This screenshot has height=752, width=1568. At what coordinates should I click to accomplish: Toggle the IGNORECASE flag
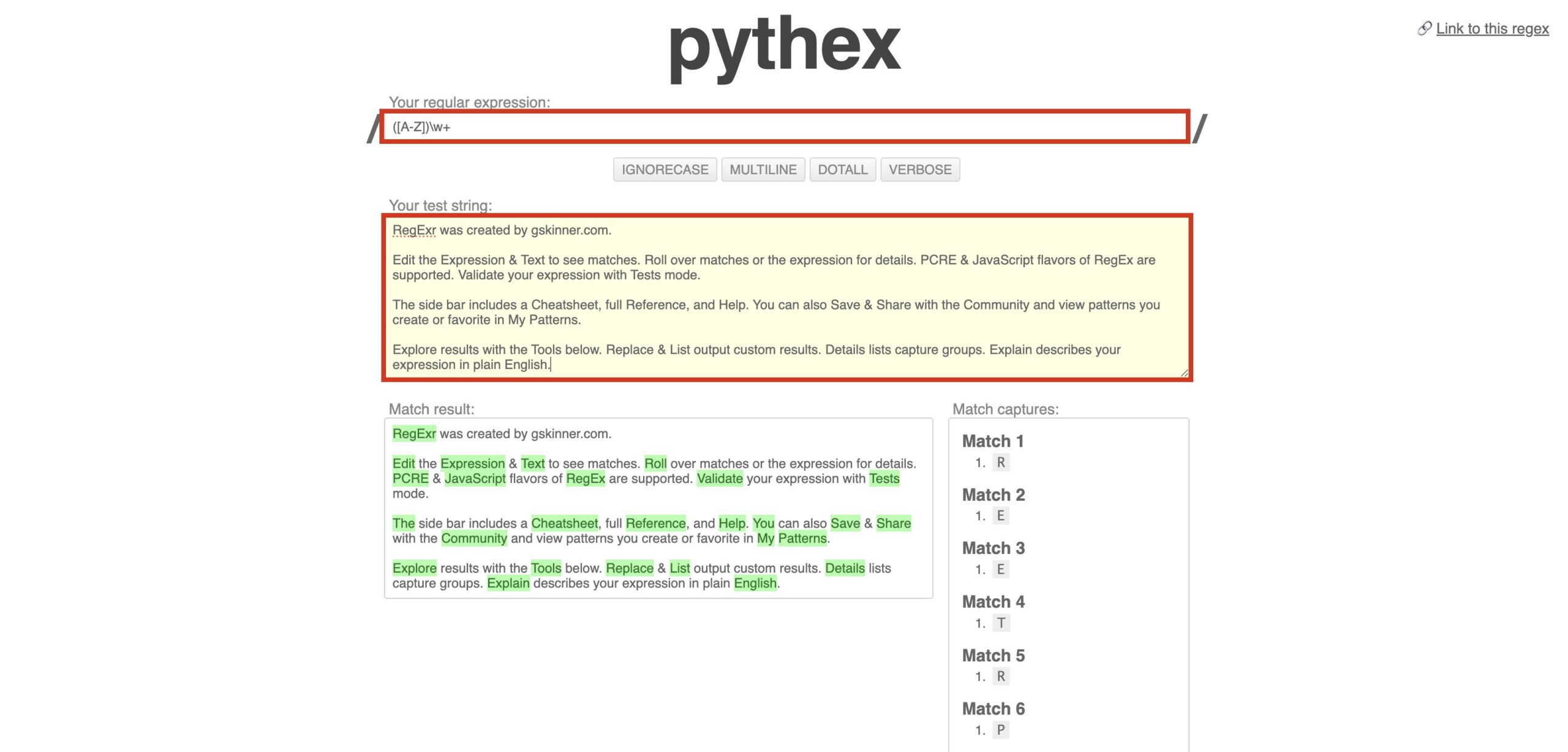(665, 170)
